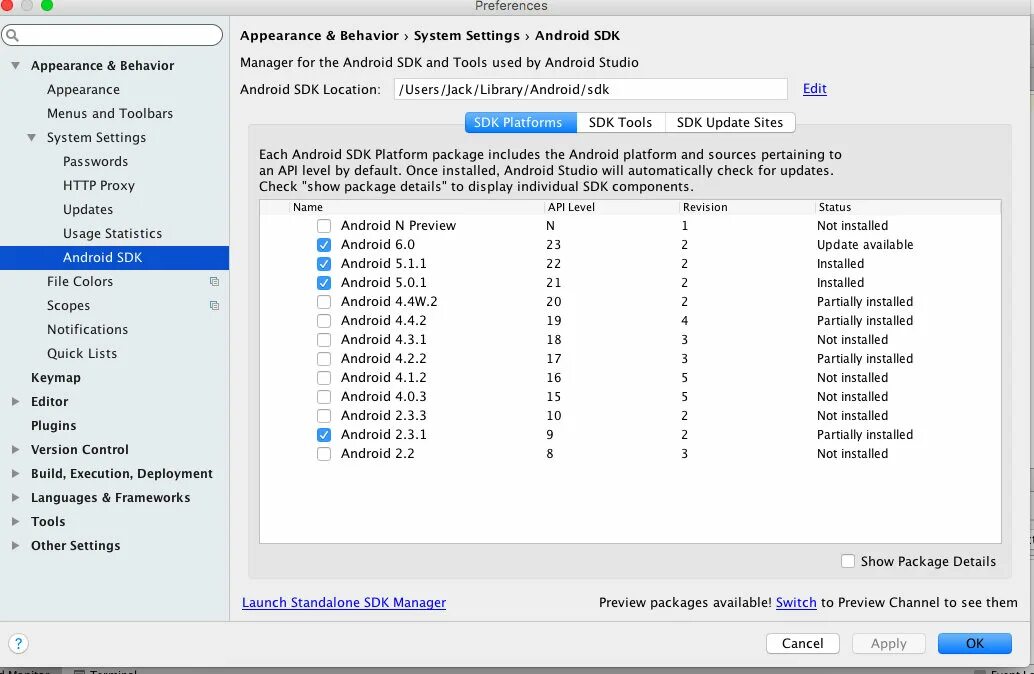The image size is (1034, 674).
Task: Select HTTP Proxy settings
Action: [x=98, y=185]
